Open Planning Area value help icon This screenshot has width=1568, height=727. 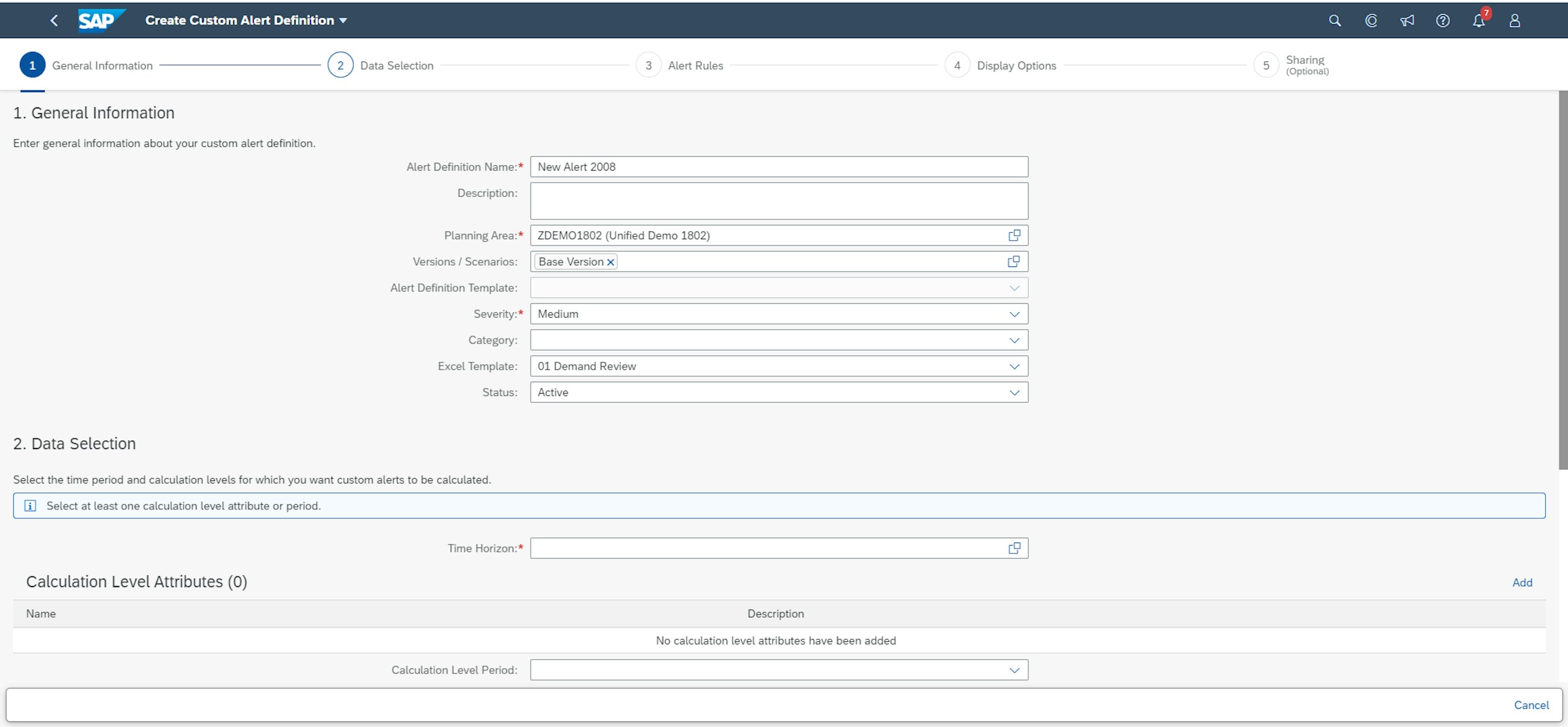tap(1014, 236)
